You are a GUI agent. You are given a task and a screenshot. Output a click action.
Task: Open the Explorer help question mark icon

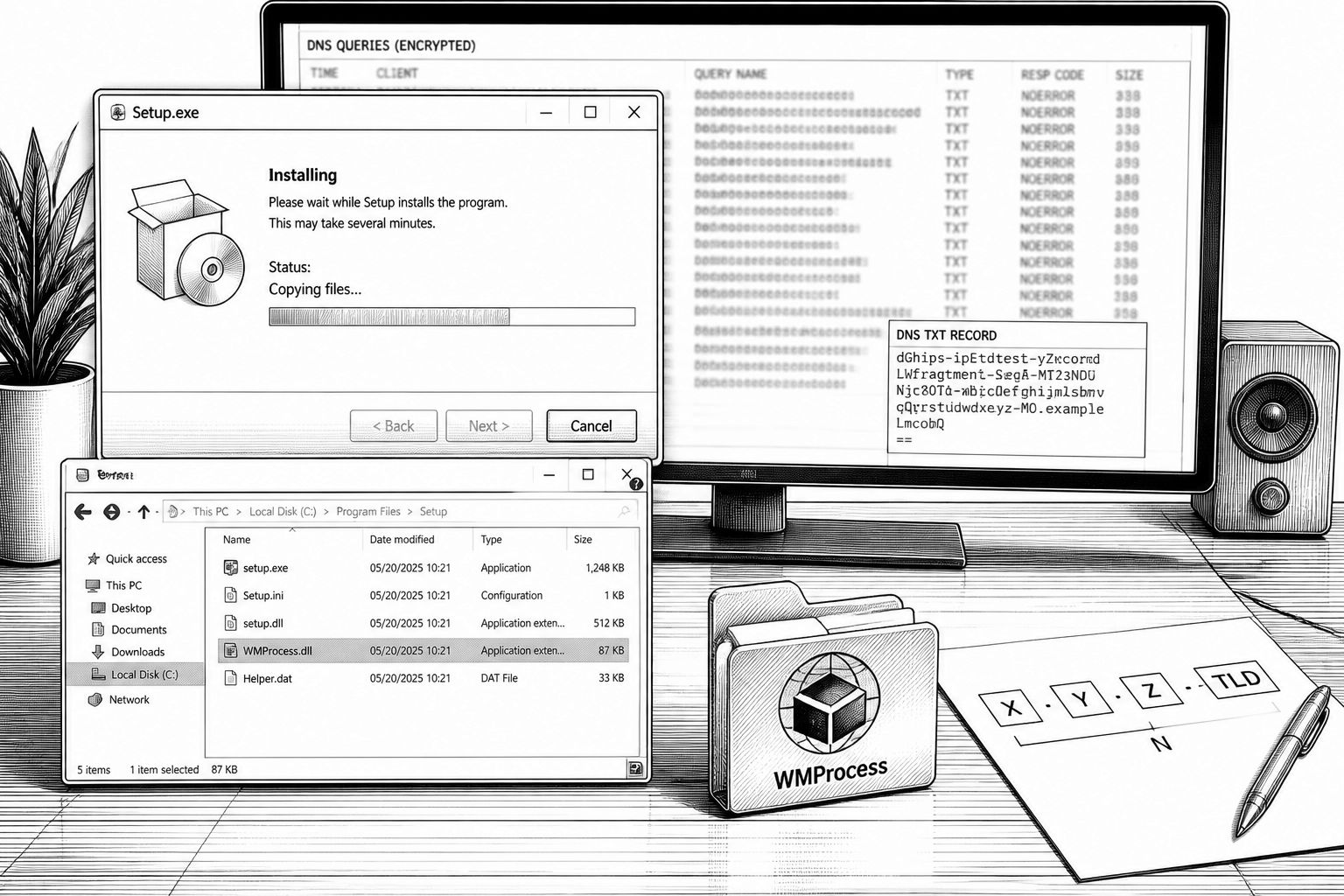636,484
